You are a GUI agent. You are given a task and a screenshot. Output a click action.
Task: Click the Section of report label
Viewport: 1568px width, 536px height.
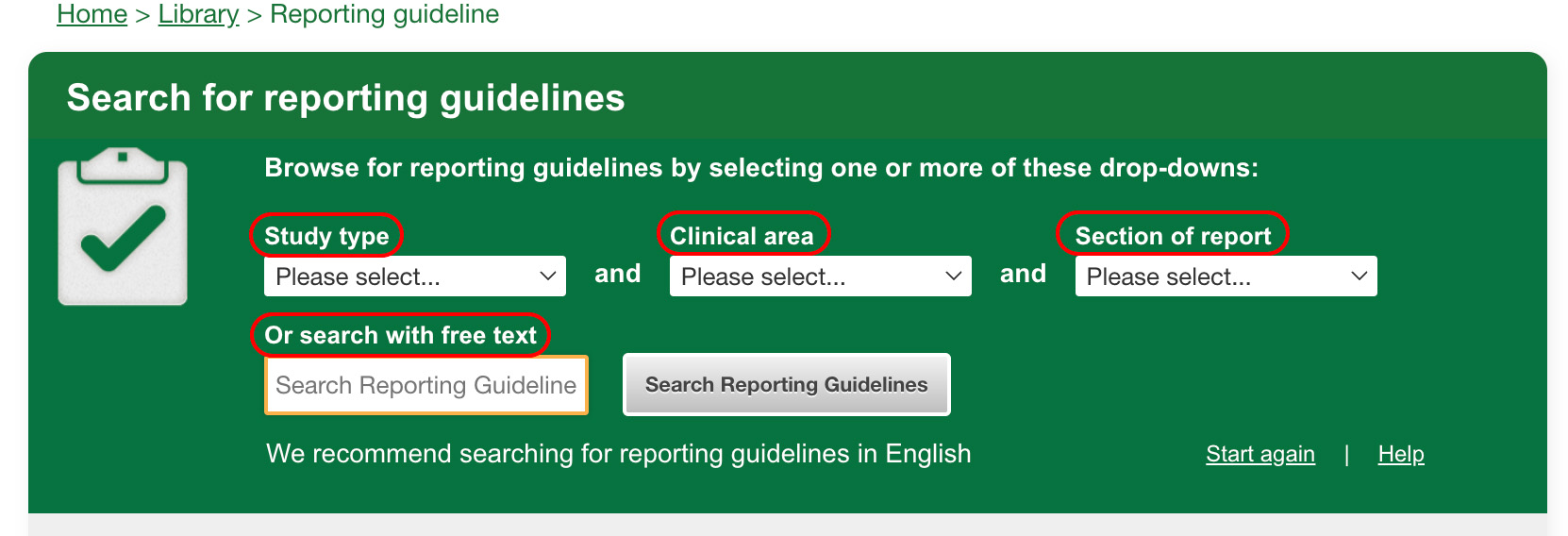tap(1173, 236)
